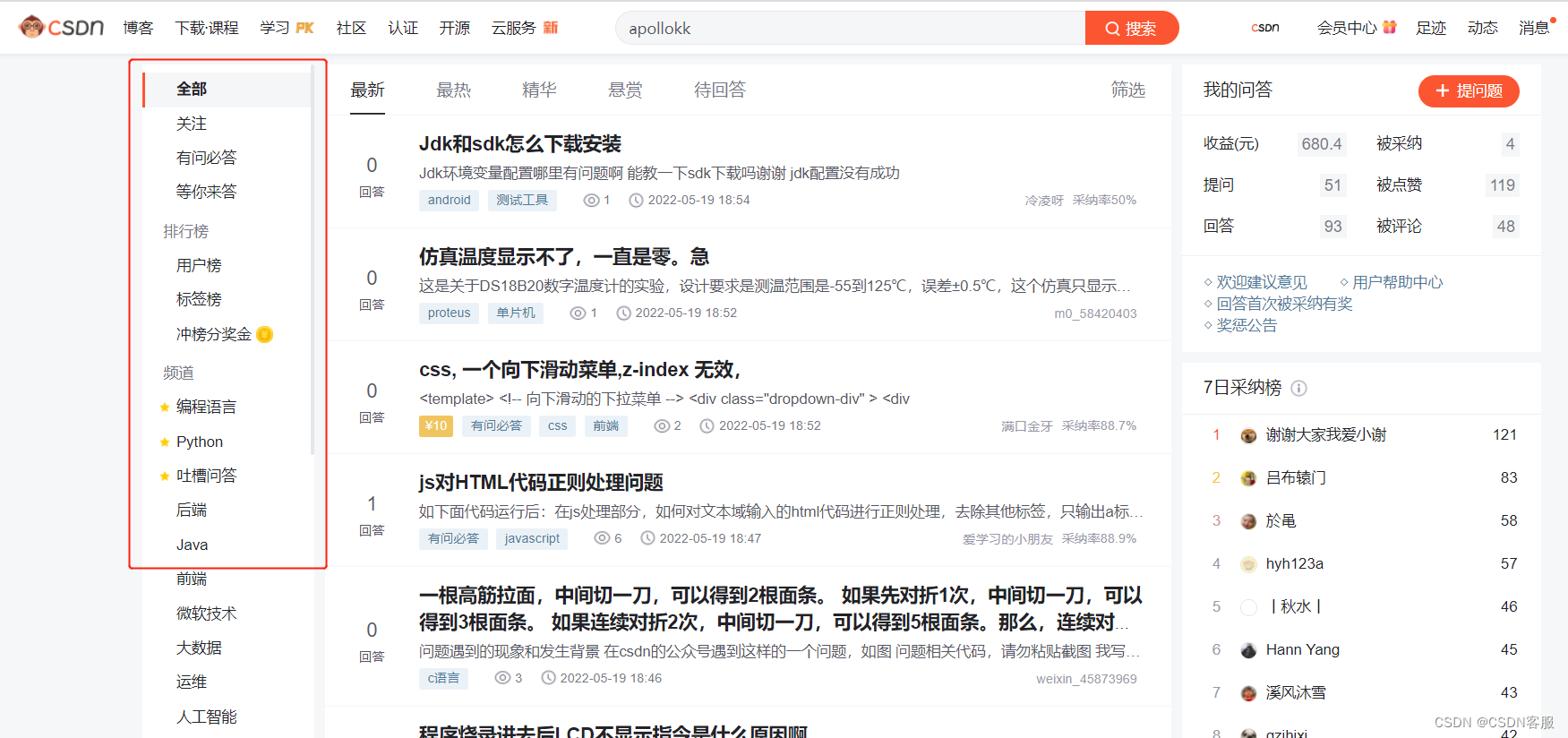The width and height of the screenshot is (1568, 738).
Task: Open 动态 in the header
Action: click(x=1482, y=28)
